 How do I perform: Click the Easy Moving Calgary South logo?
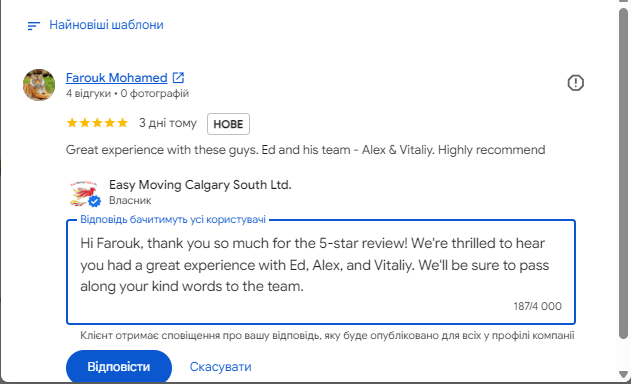click(x=84, y=193)
